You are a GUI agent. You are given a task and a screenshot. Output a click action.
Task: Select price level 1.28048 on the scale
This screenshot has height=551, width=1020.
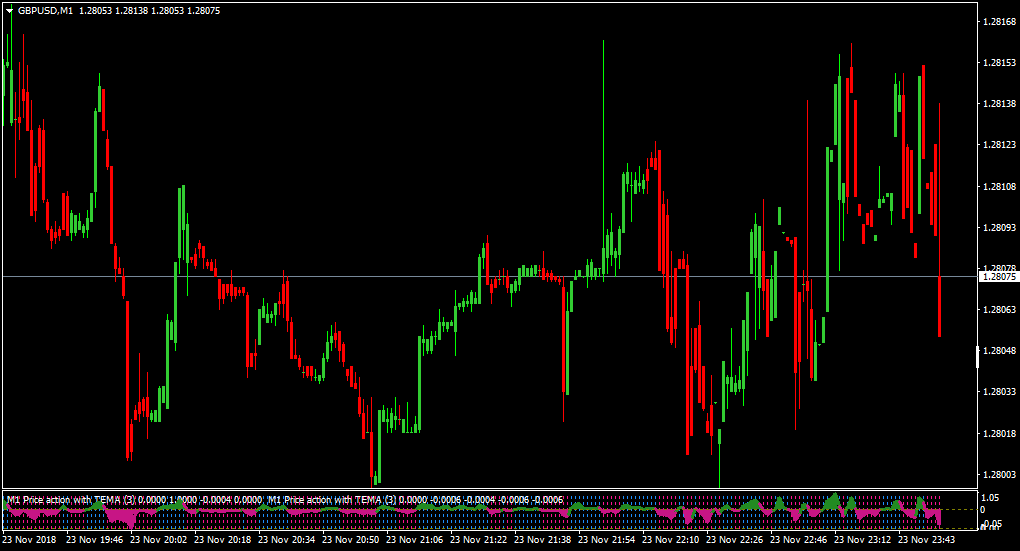coord(999,351)
